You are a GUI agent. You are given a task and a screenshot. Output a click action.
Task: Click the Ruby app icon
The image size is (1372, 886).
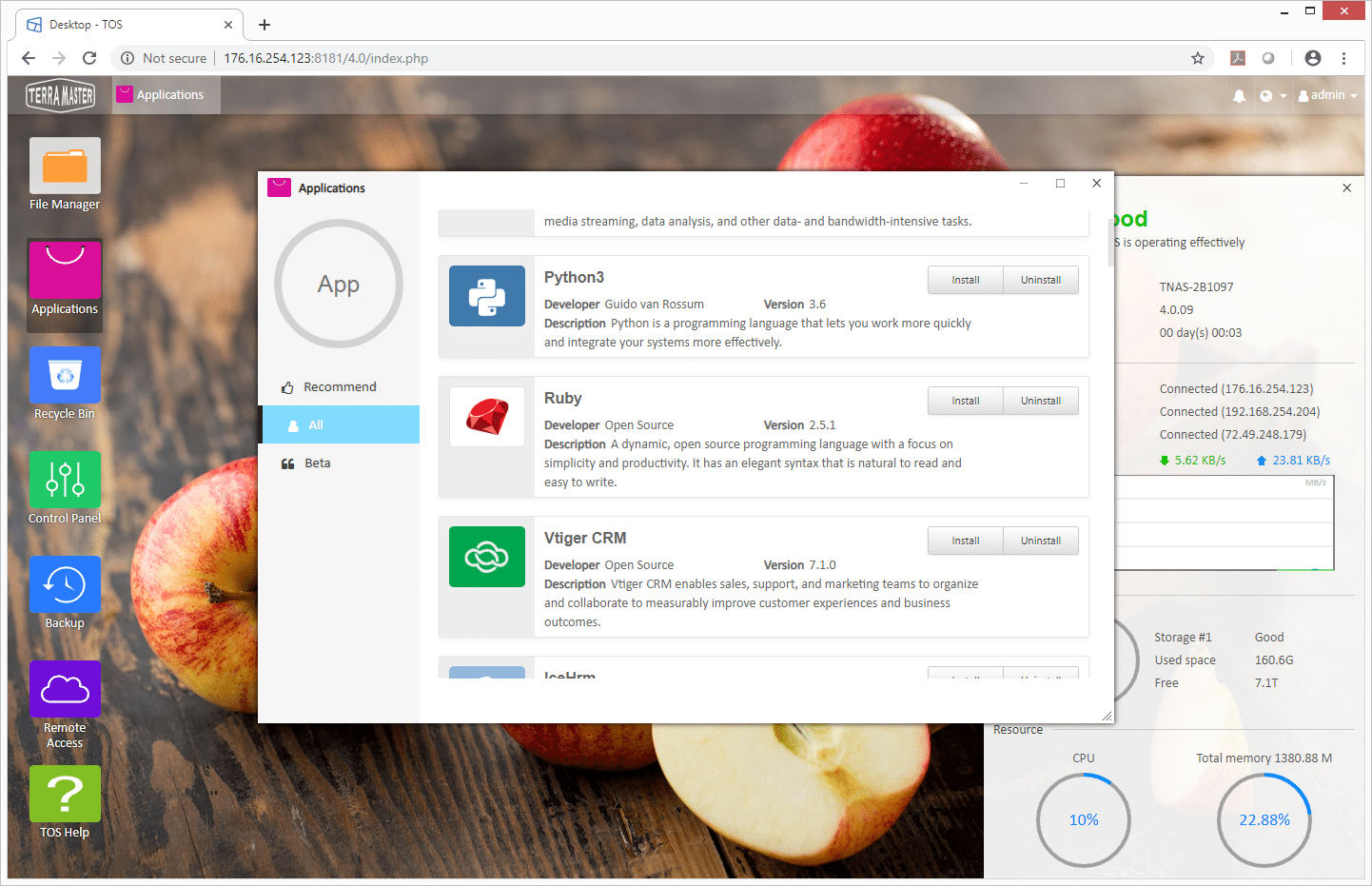[x=487, y=417]
